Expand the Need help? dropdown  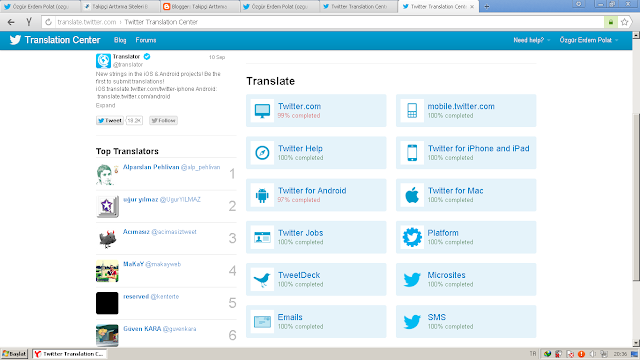(532, 40)
